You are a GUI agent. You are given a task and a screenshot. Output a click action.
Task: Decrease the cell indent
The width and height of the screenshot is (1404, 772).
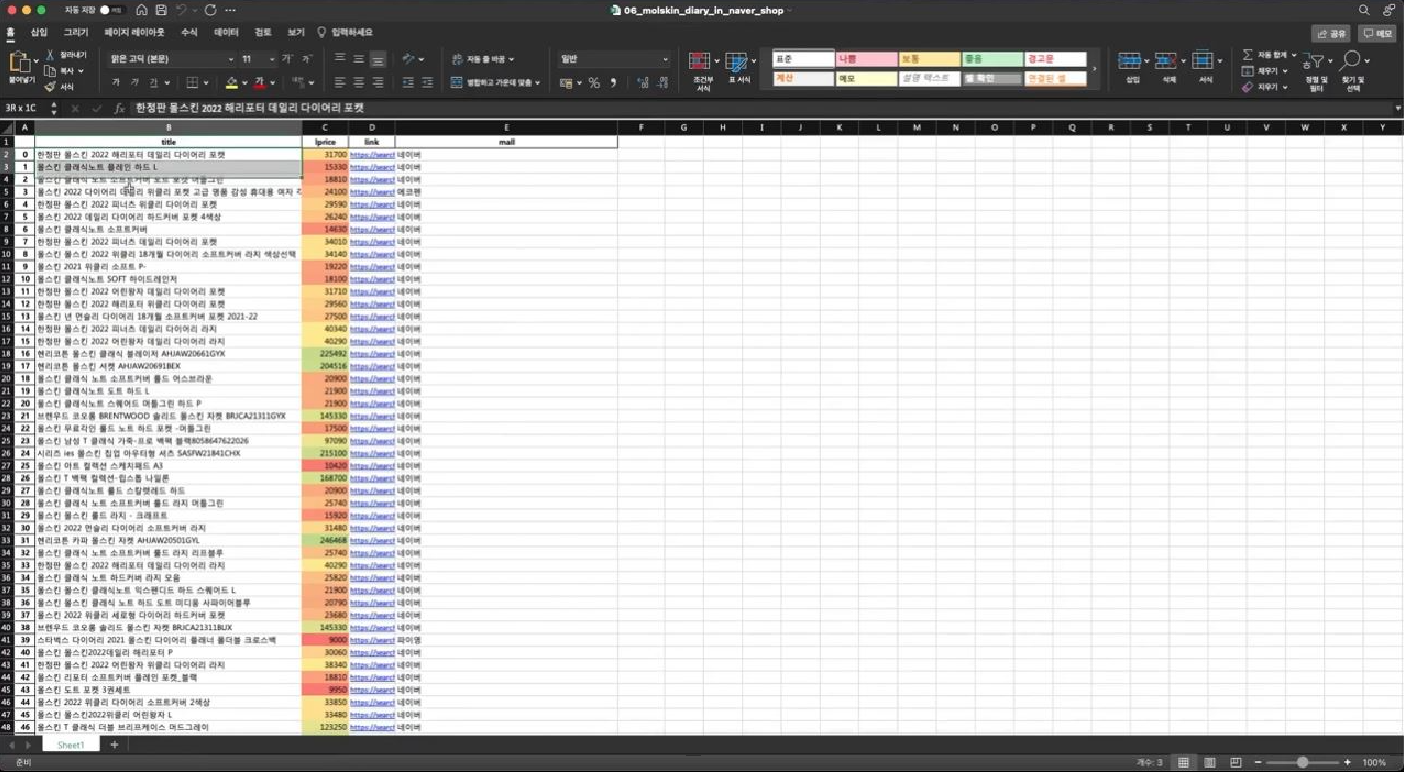[x=407, y=83]
